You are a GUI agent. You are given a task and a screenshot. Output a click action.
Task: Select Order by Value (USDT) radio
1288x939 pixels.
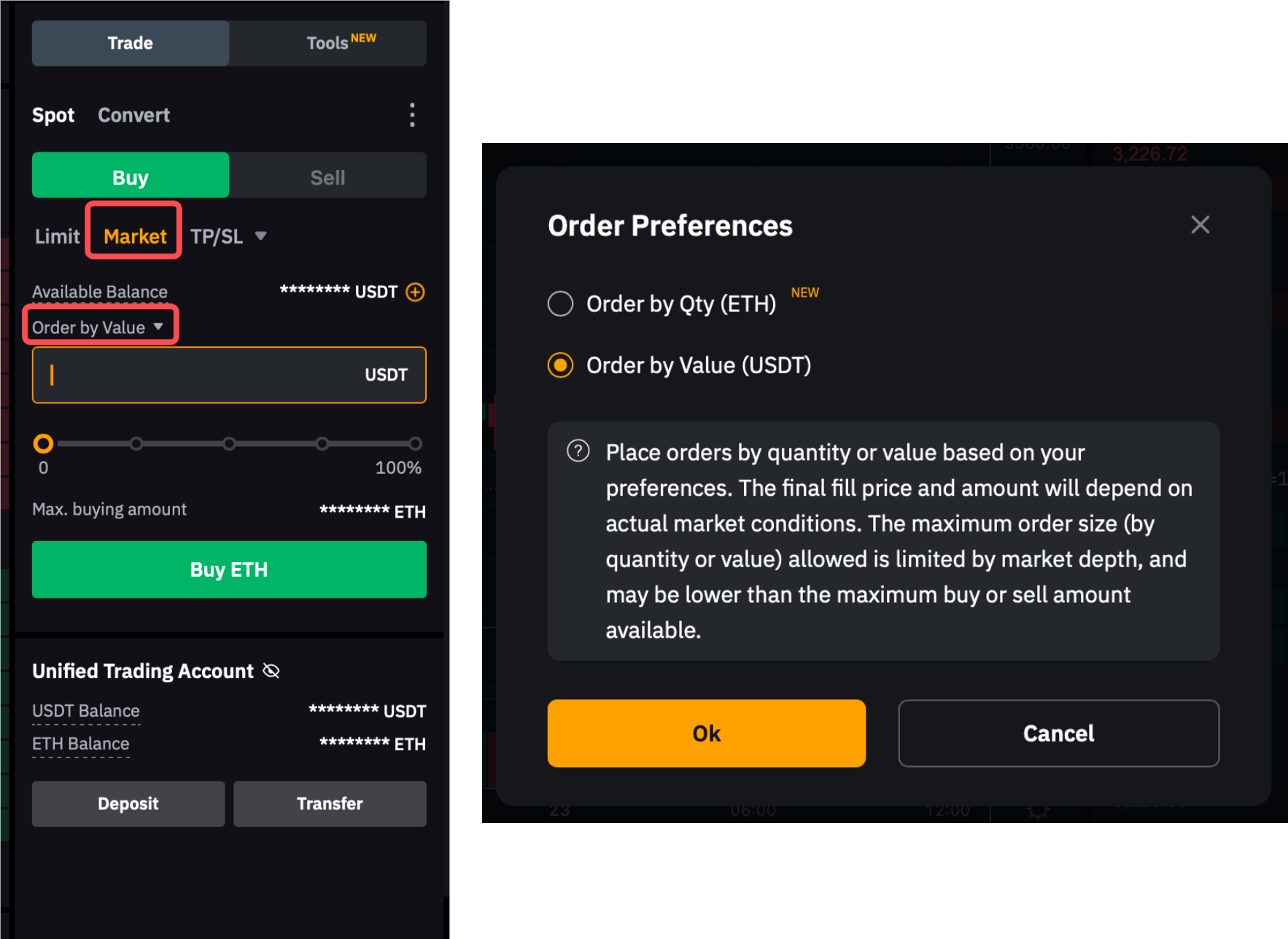click(560, 365)
